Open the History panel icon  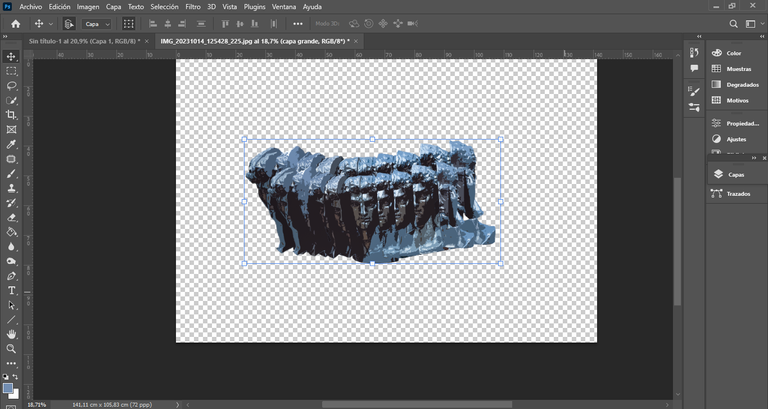(x=694, y=52)
